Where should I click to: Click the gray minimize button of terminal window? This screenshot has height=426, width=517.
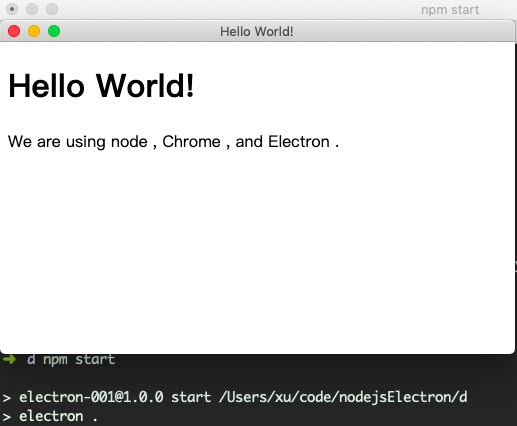tap(32, 9)
